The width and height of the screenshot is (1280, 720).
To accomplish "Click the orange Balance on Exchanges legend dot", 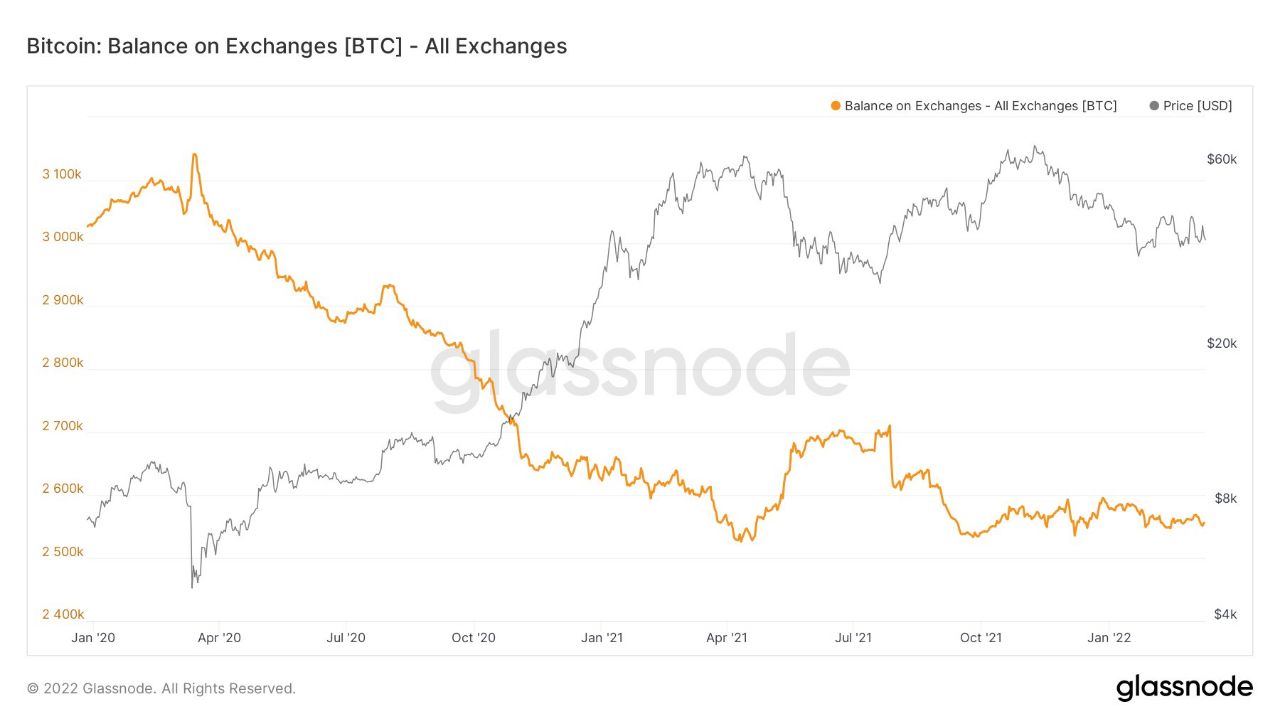I will (836, 106).
